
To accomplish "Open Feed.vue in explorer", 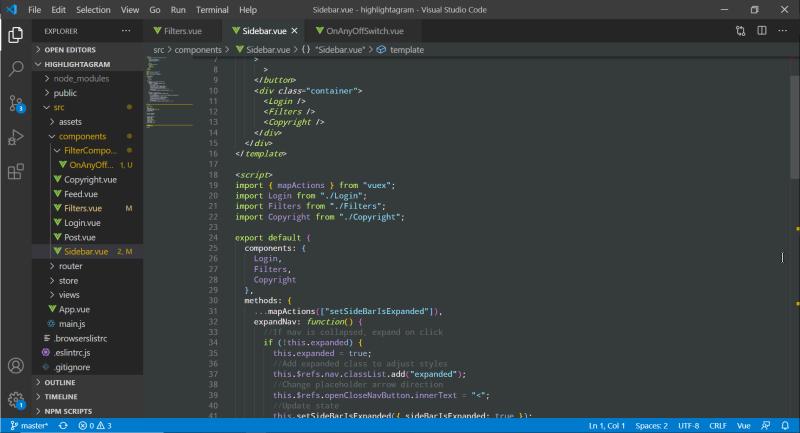I will [x=81, y=194].
